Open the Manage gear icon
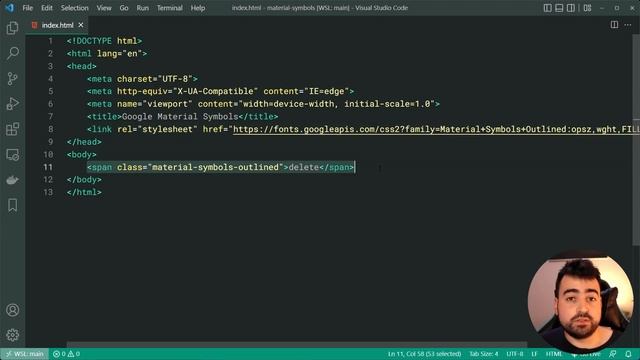The height and width of the screenshot is (360, 640). coord(13,335)
